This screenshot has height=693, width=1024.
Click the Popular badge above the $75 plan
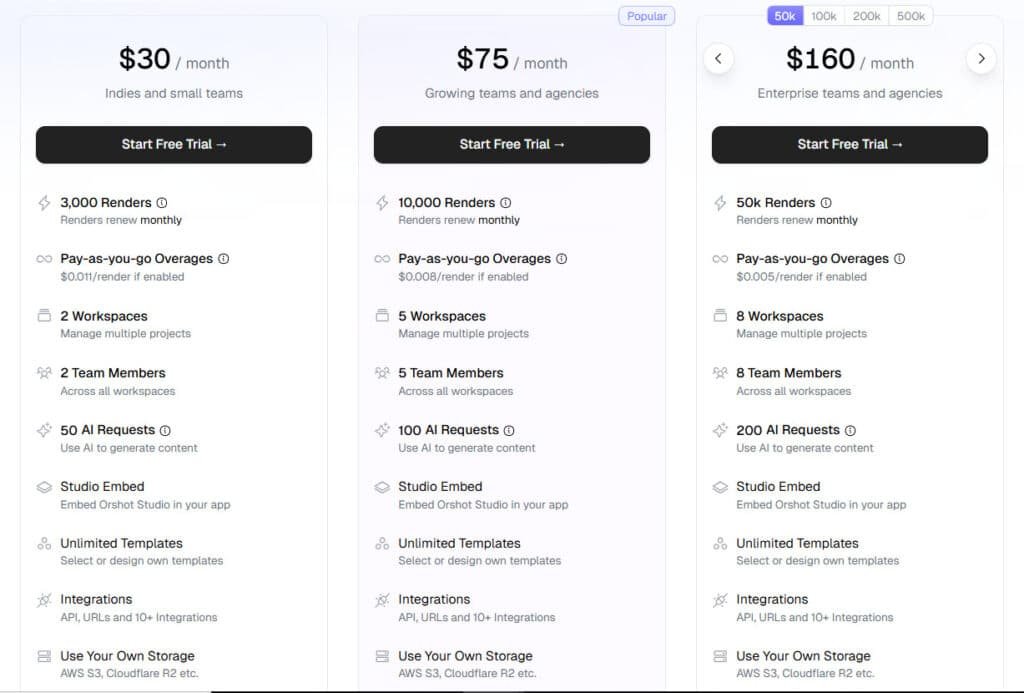[x=646, y=15]
